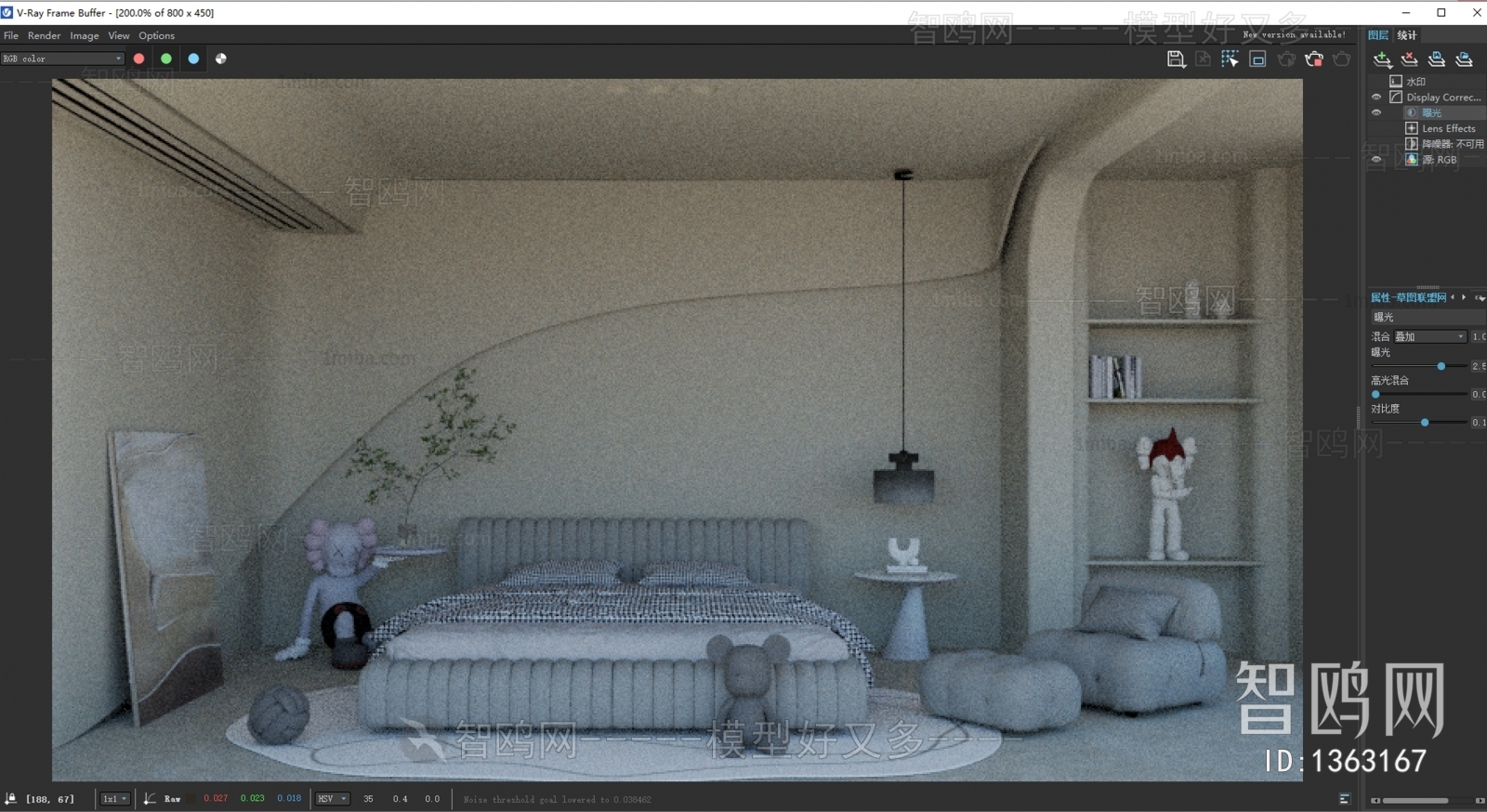Open the File menu

pos(11,35)
